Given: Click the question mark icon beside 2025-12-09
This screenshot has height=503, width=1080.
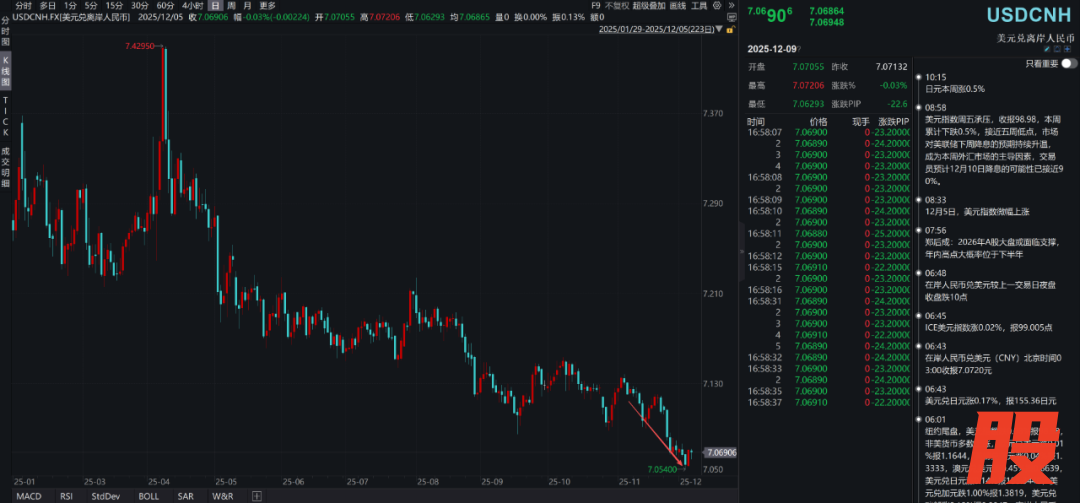Looking at the screenshot, I should (799, 47).
